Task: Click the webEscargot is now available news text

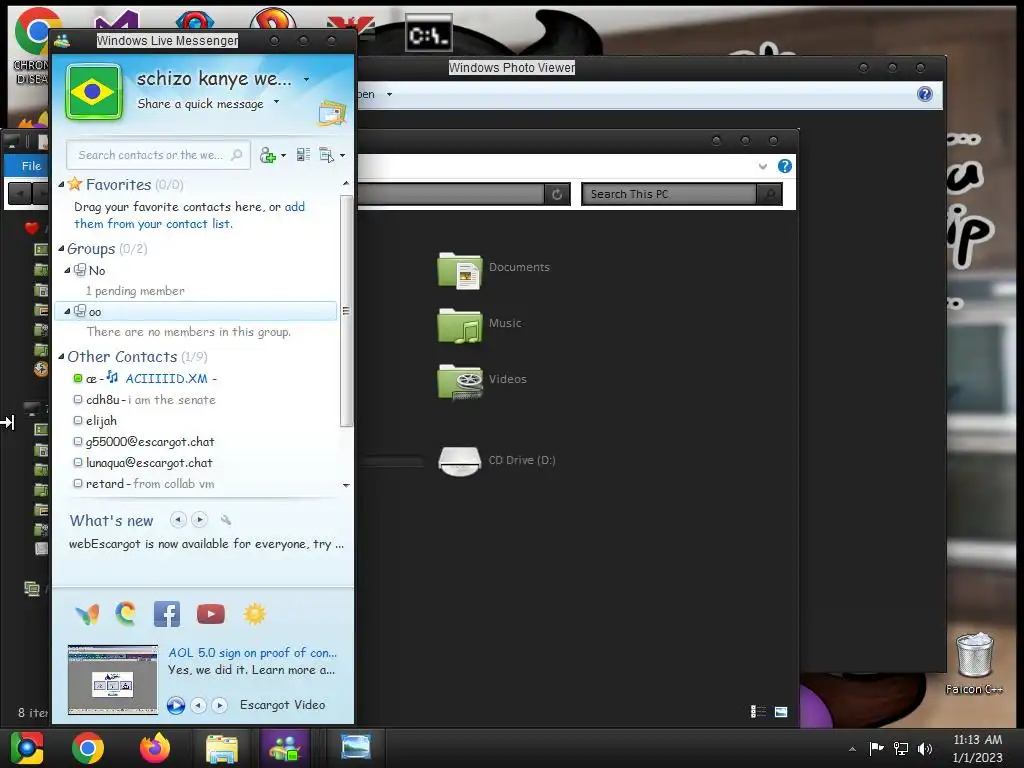Action: click(206, 544)
